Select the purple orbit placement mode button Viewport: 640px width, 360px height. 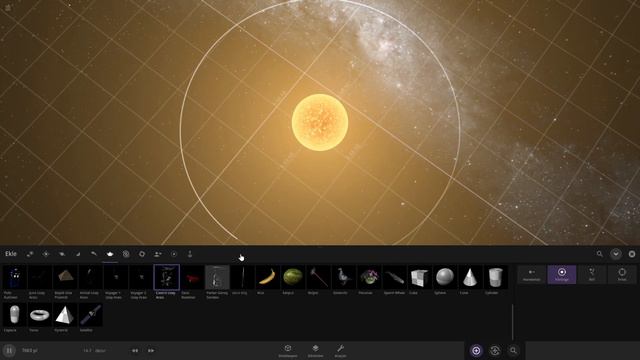[x=562, y=274]
